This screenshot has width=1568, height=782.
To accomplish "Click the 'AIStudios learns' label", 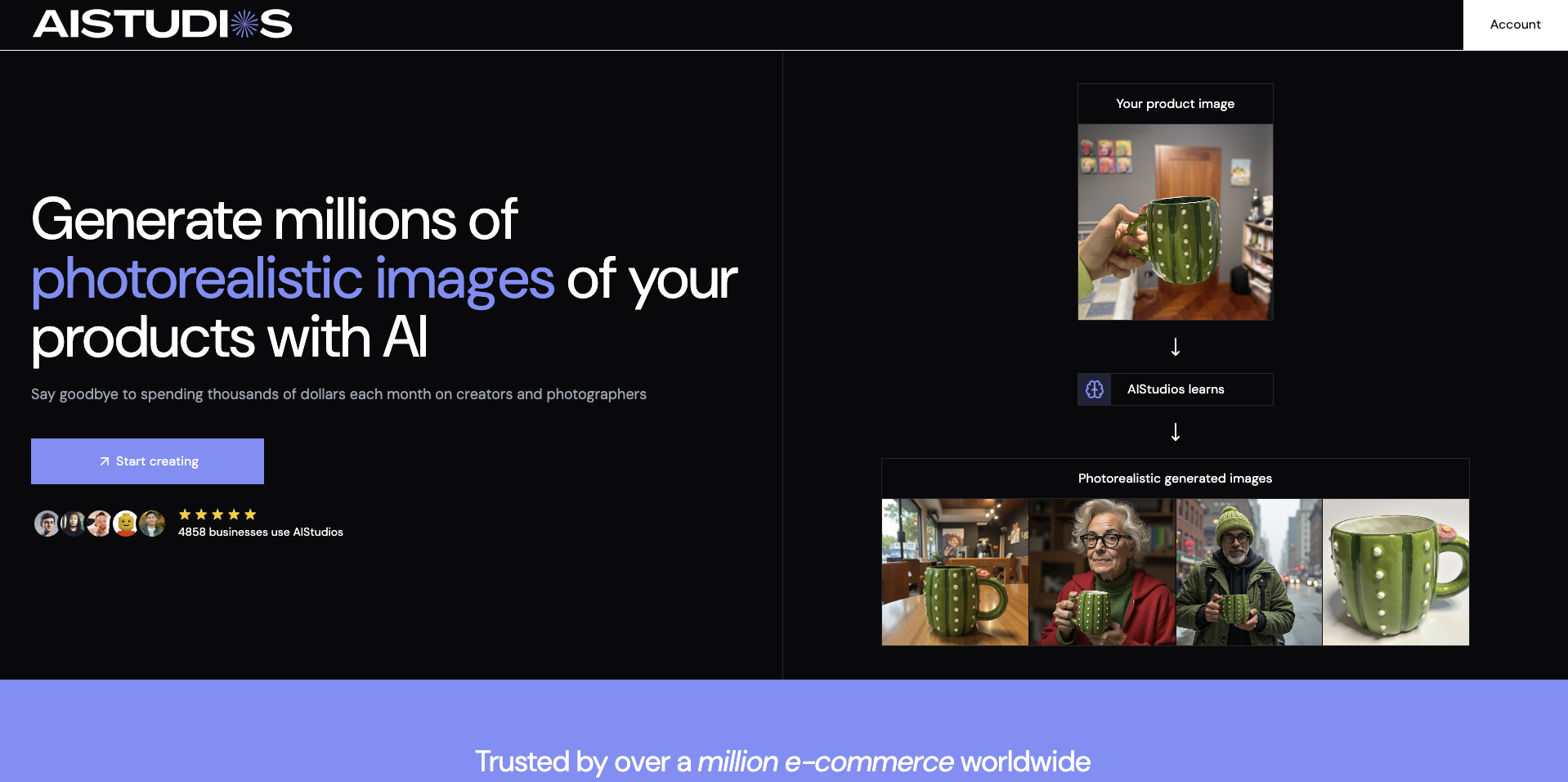I will pos(1176,389).
